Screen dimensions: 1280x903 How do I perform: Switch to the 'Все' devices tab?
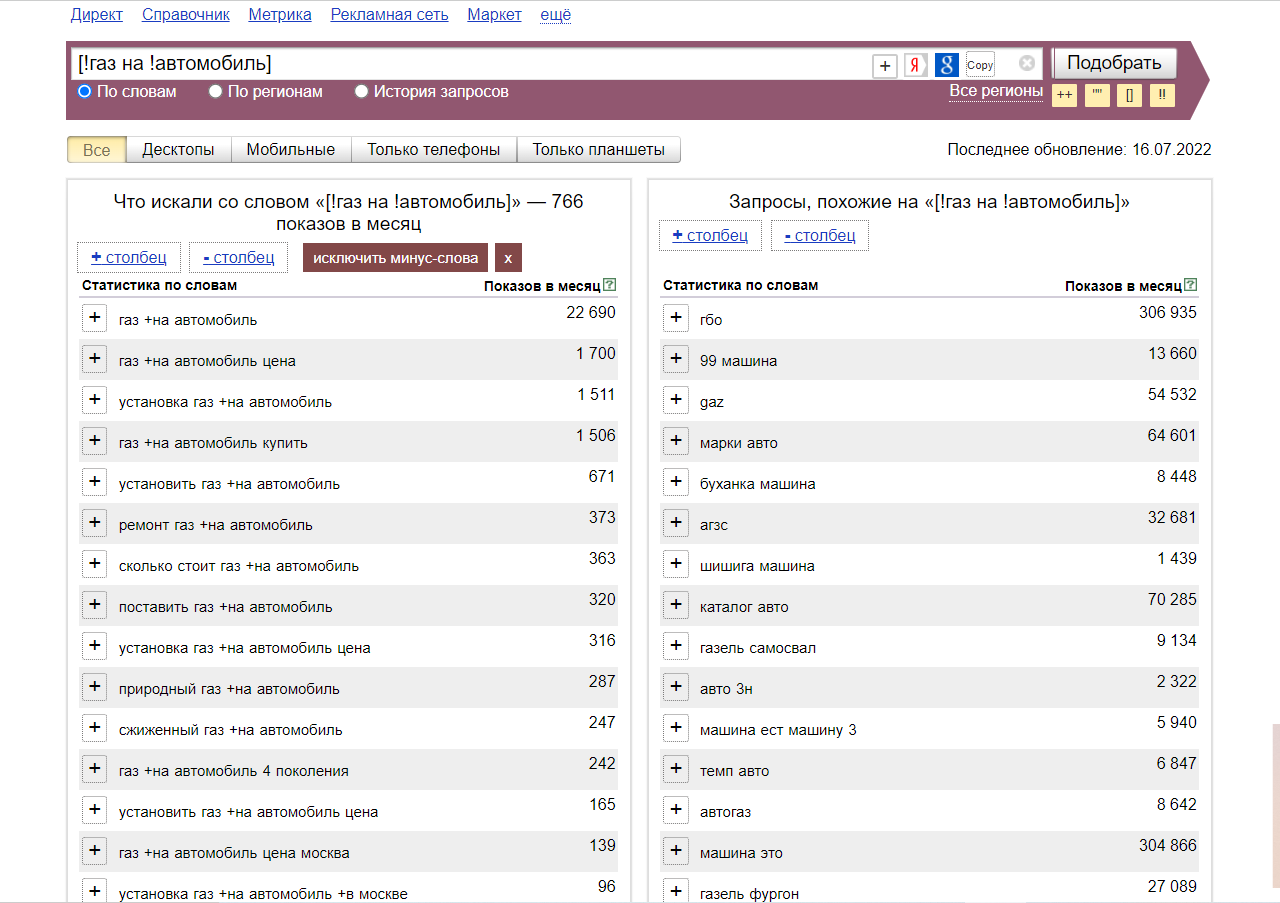(97, 150)
